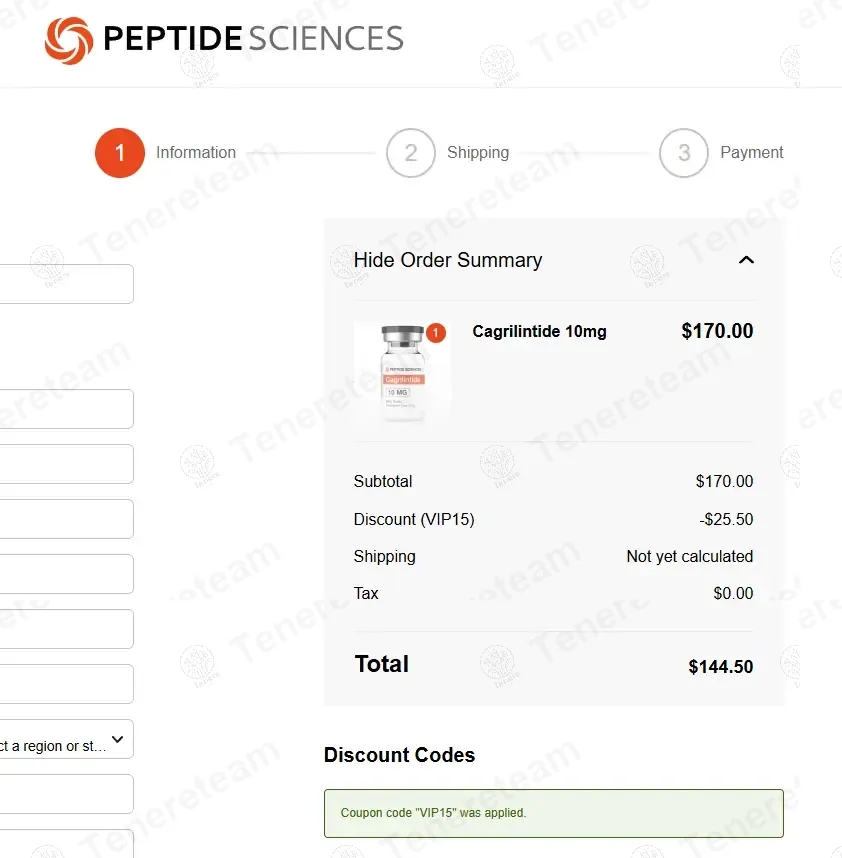
Task: Go to the Payment step label
Action: (x=752, y=153)
